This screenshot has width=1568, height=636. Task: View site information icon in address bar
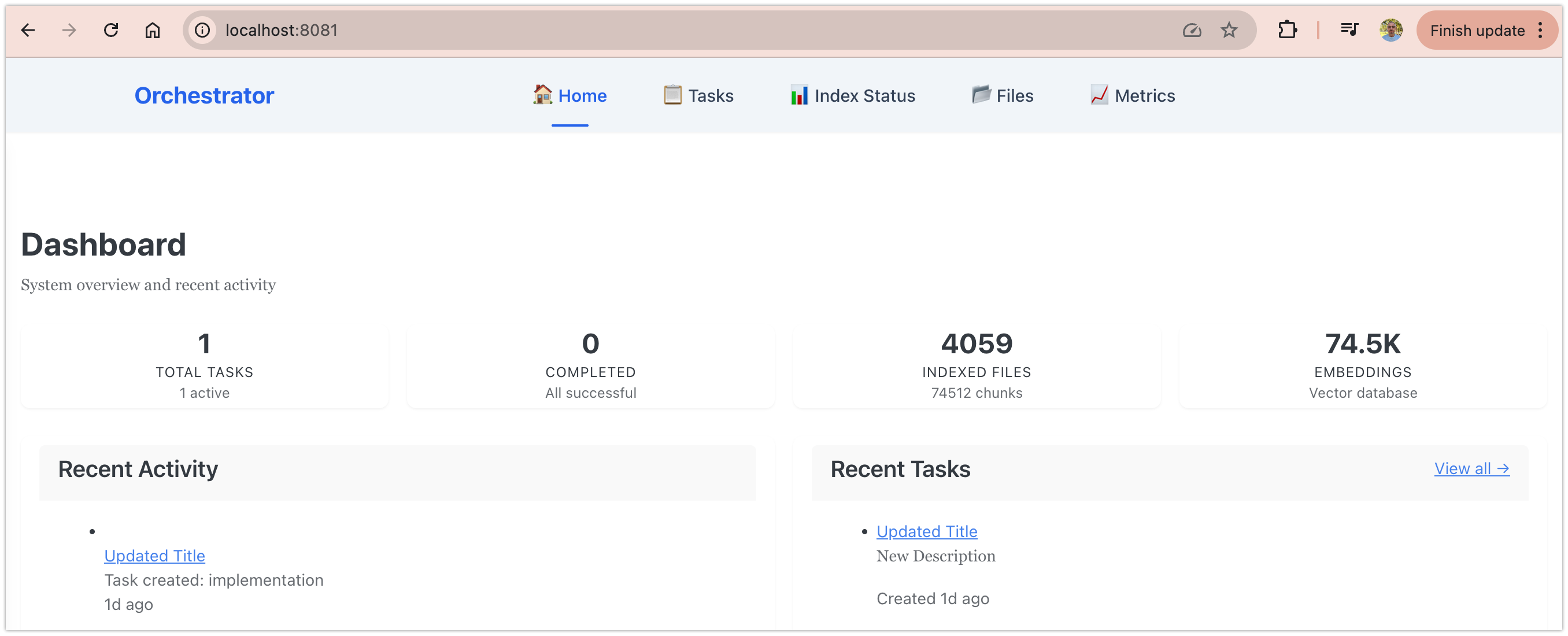pos(202,30)
